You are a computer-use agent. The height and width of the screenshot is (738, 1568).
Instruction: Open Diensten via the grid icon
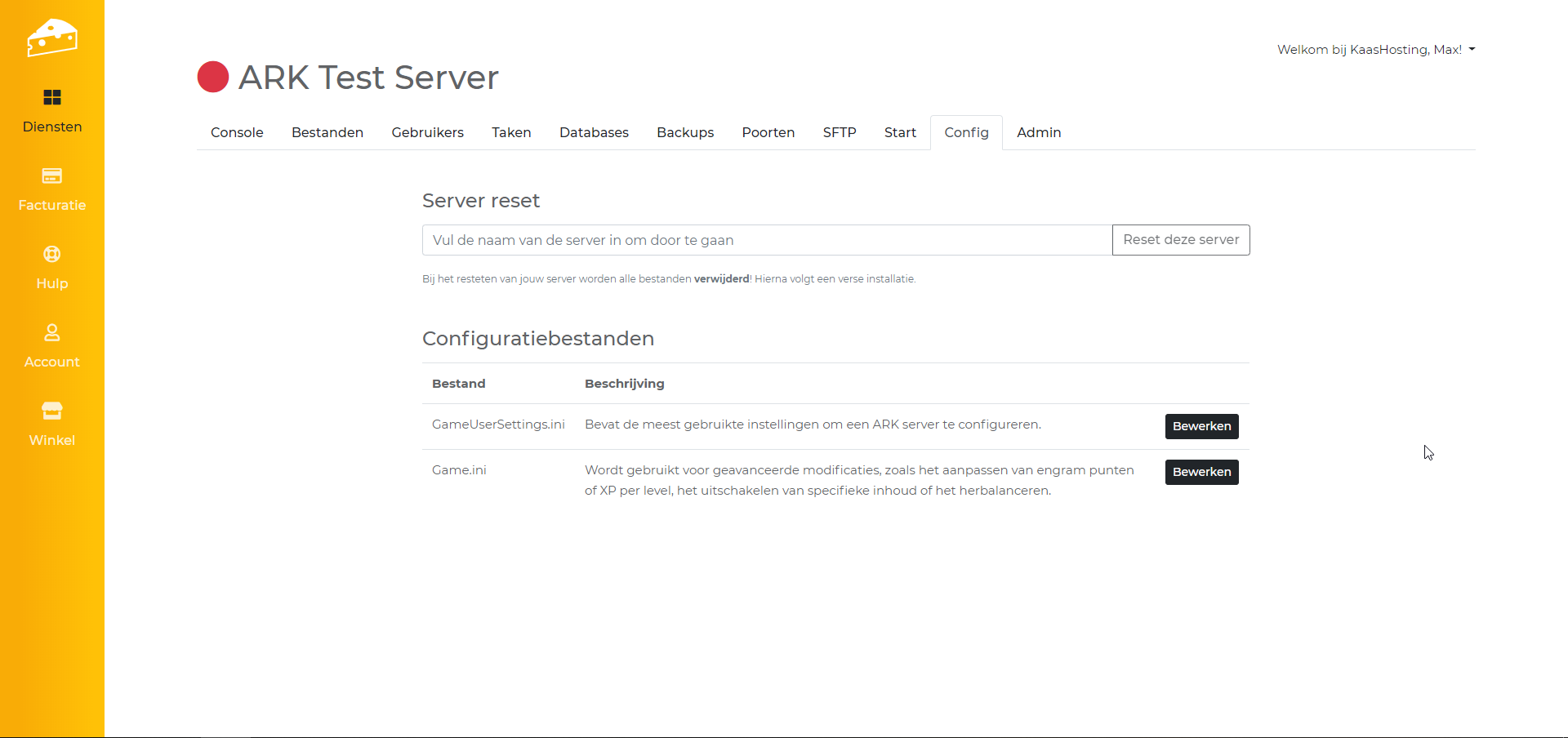click(x=52, y=98)
